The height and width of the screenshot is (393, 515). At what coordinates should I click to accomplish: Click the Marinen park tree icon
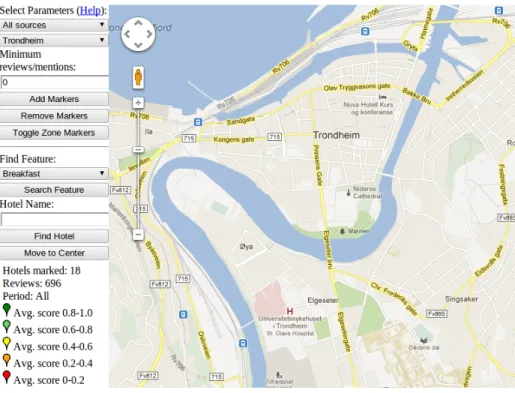pos(342,231)
